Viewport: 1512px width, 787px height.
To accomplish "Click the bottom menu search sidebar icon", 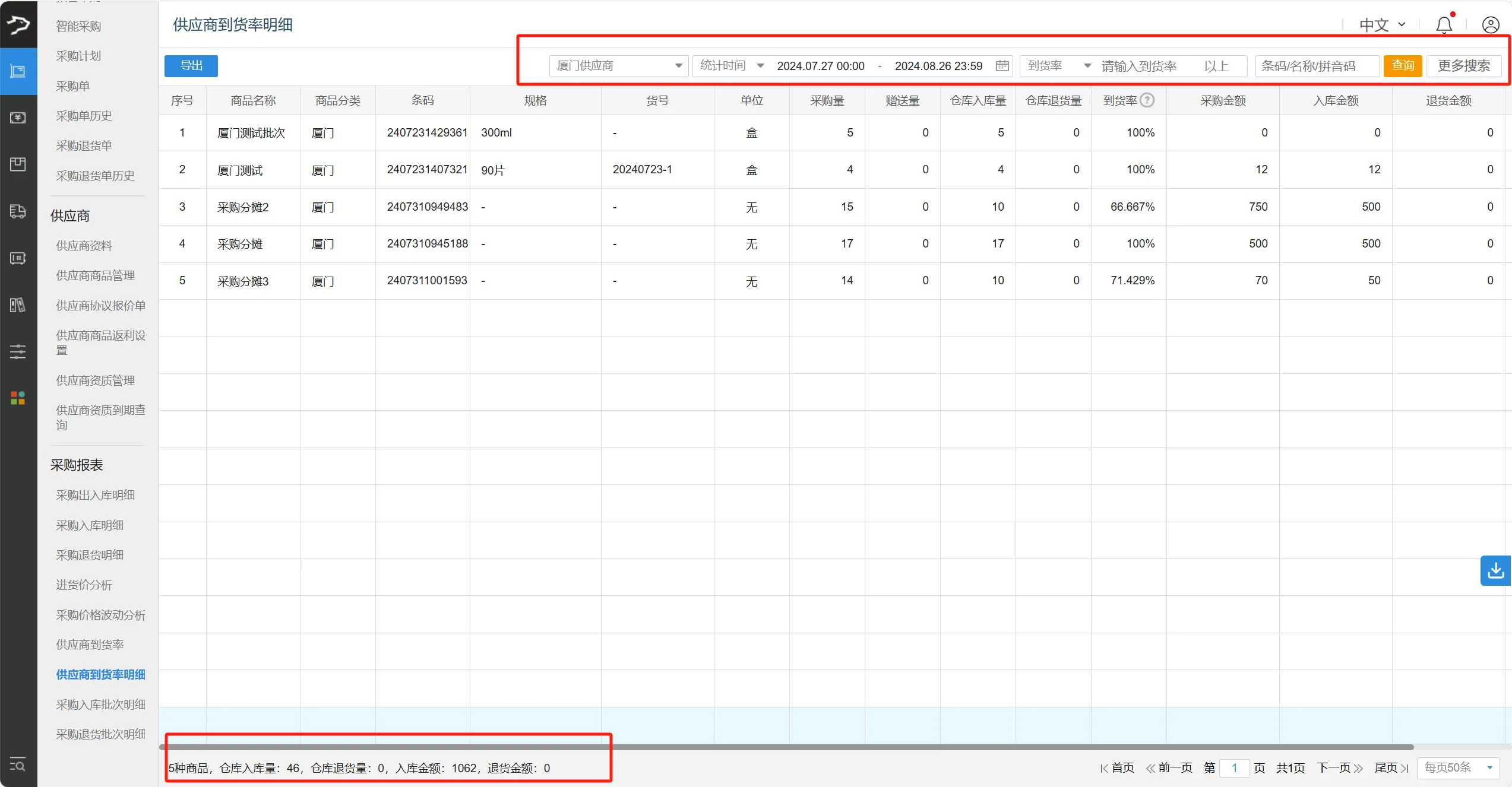I will coord(18,764).
